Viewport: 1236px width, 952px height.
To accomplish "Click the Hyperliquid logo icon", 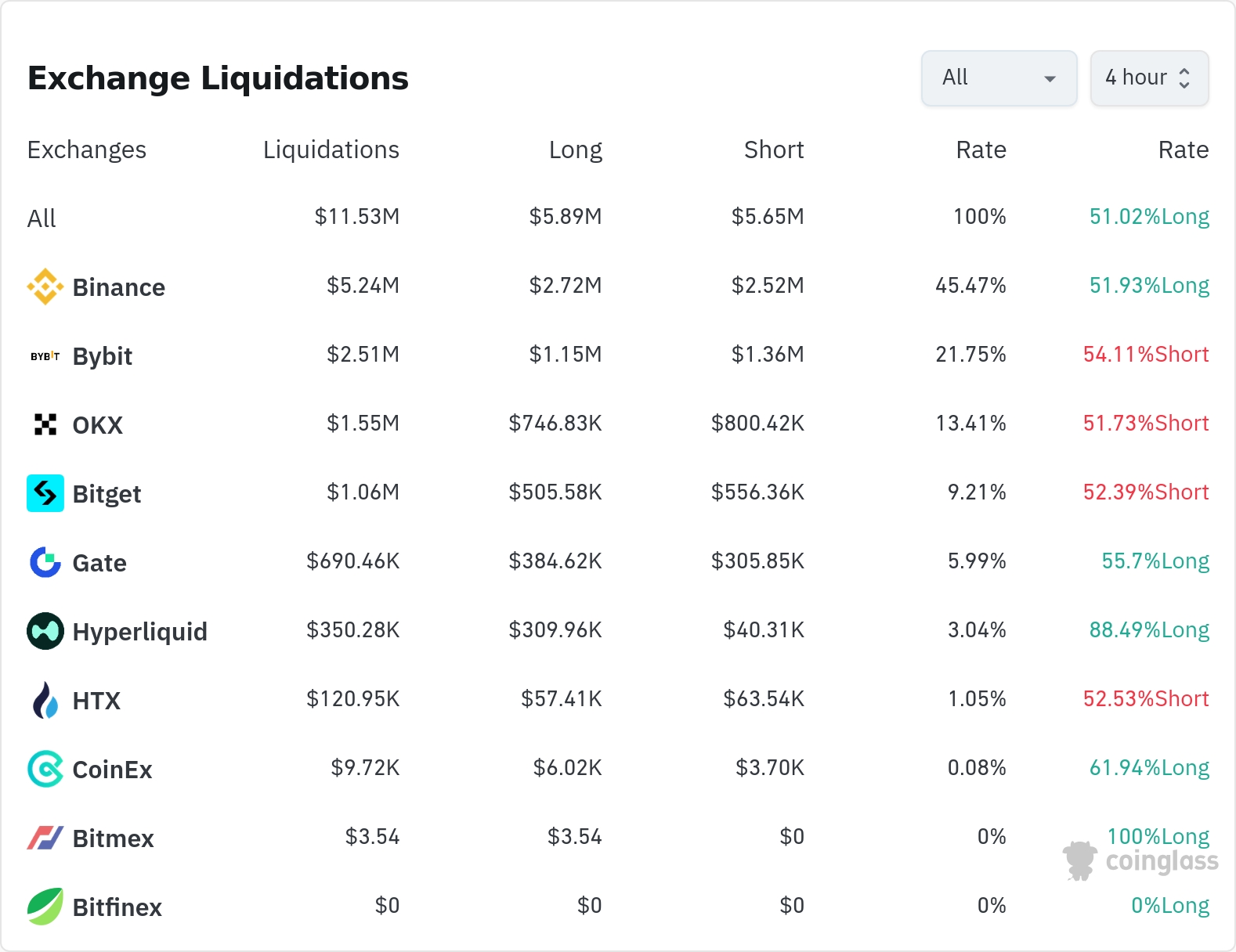I will coord(45,631).
